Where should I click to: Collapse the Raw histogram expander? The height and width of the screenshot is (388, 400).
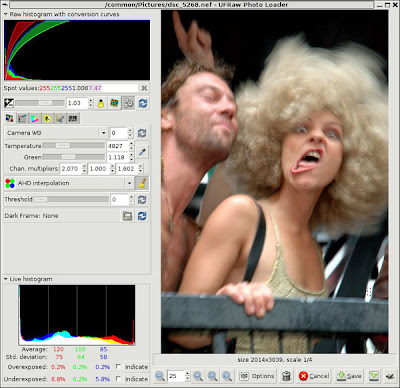(x=6, y=14)
